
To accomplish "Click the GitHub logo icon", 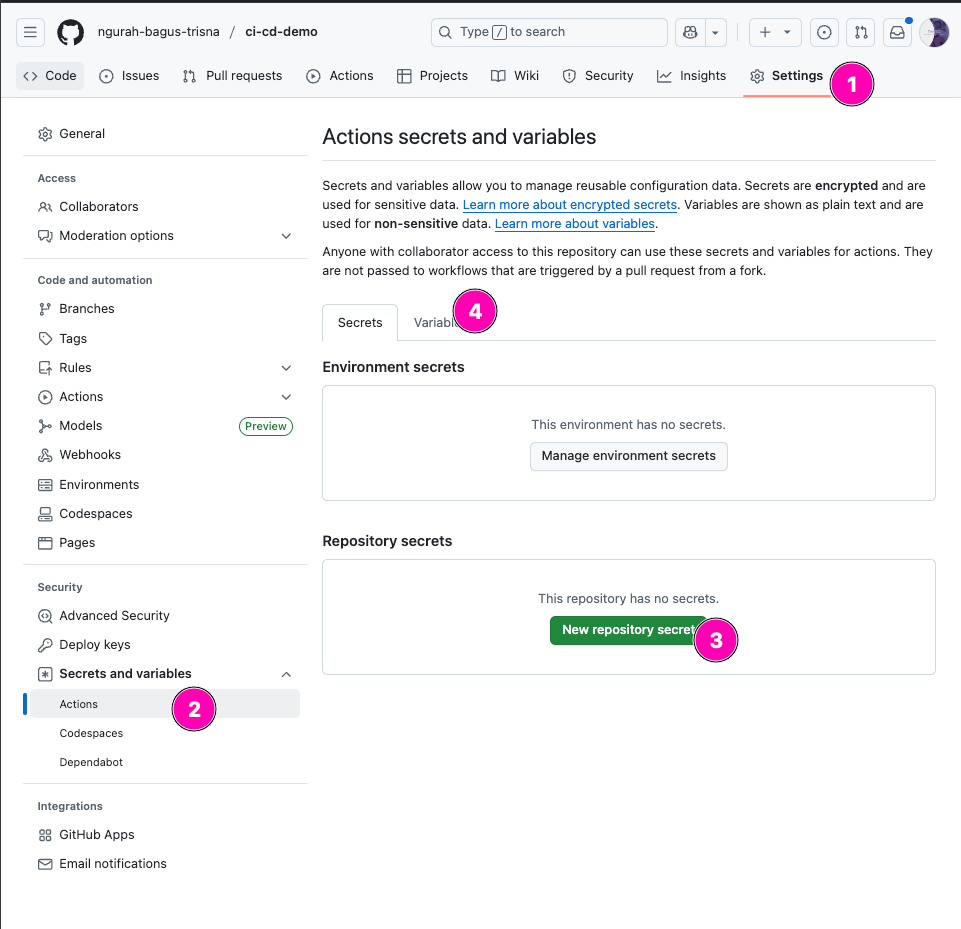I will point(70,32).
